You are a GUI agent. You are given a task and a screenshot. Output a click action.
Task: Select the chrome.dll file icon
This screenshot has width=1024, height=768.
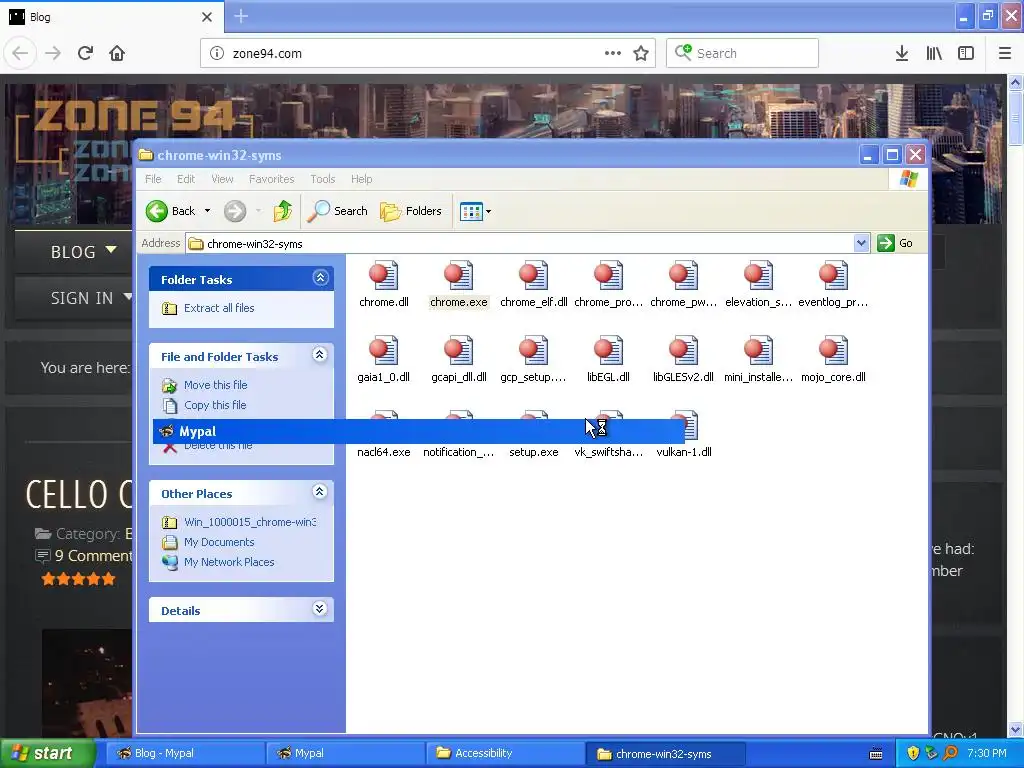tap(383, 276)
